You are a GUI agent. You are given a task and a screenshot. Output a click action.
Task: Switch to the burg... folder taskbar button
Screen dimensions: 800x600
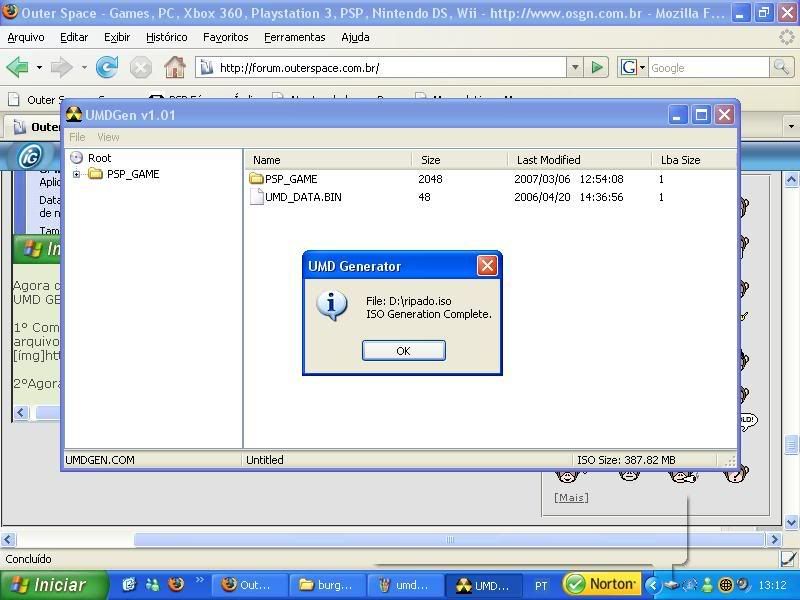(x=328, y=585)
